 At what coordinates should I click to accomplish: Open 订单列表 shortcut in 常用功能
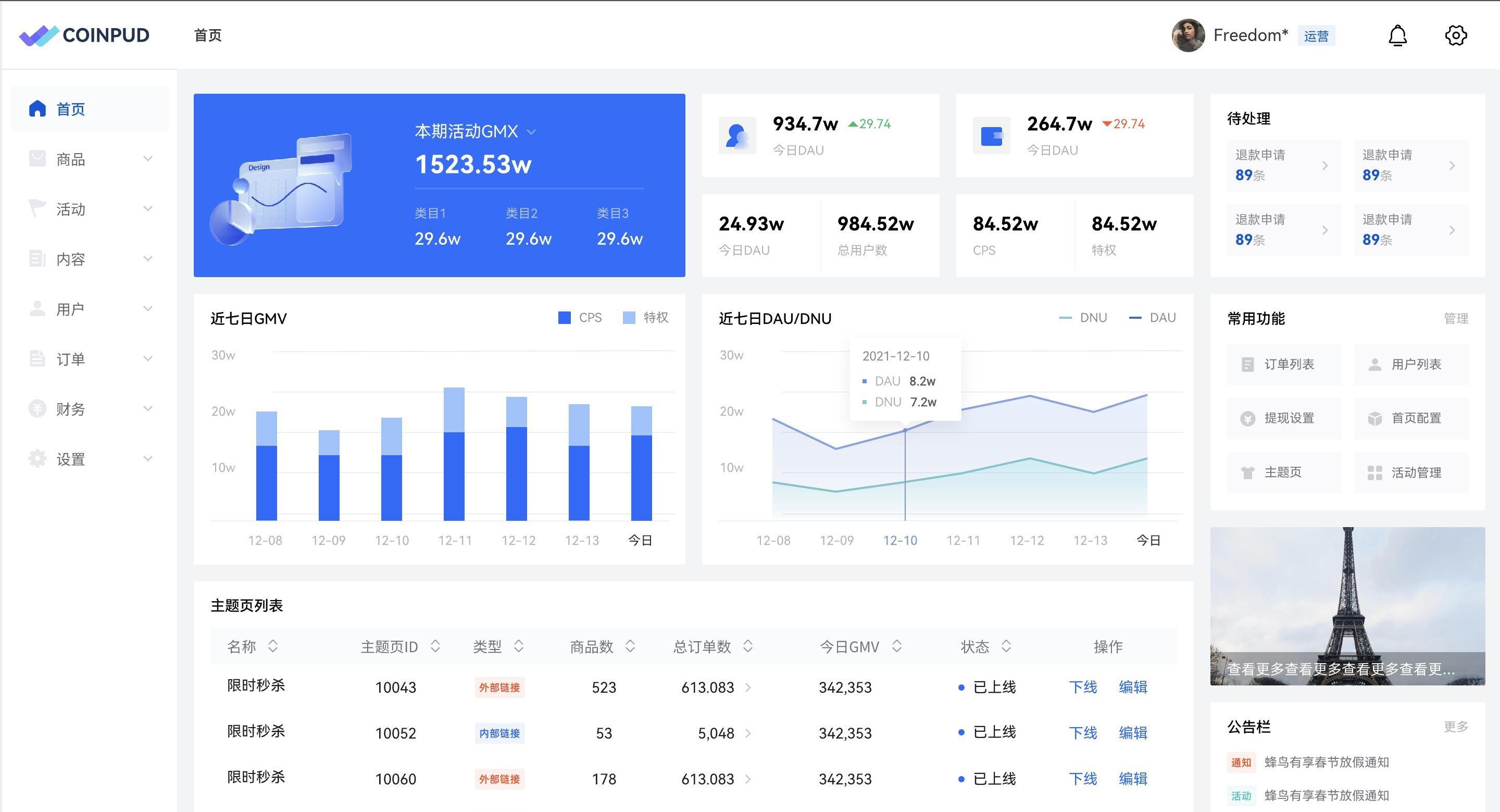tap(1283, 365)
